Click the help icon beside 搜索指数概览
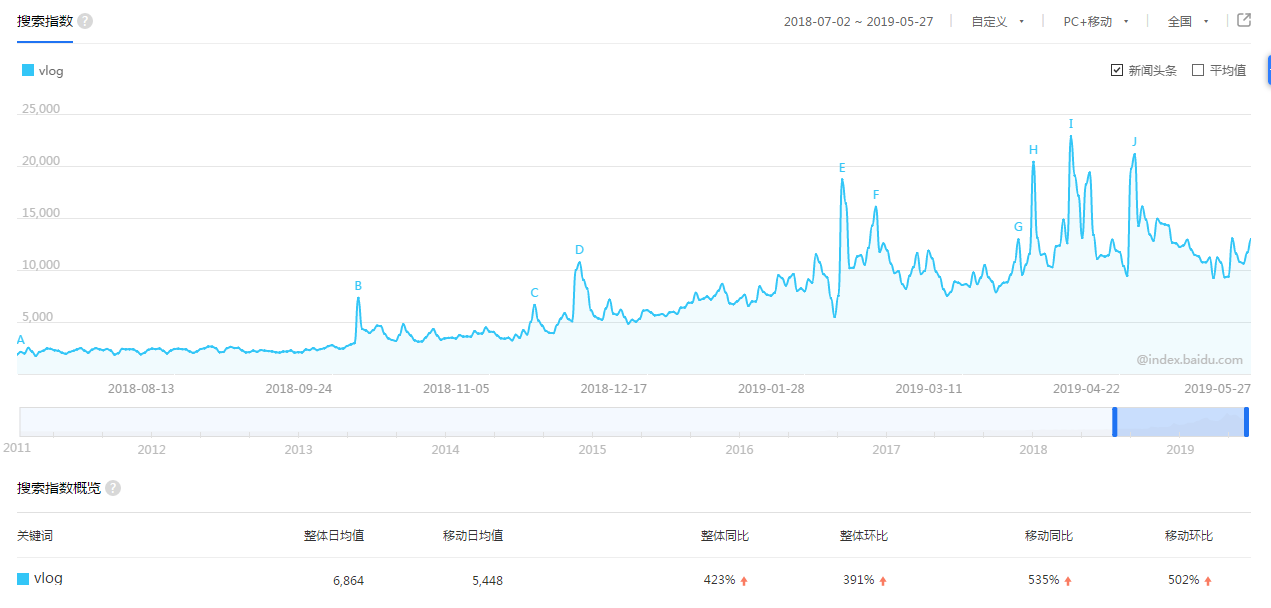This screenshot has width=1271, height=608. tap(113, 488)
